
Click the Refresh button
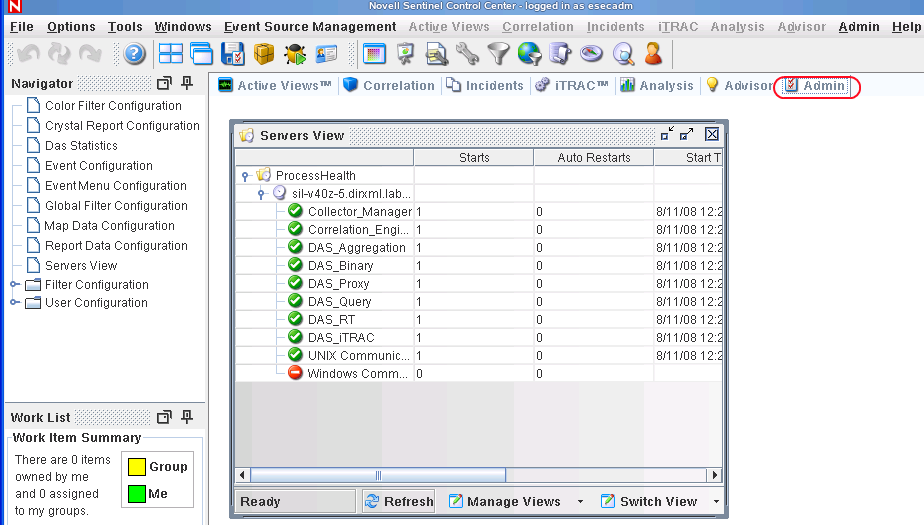(399, 501)
